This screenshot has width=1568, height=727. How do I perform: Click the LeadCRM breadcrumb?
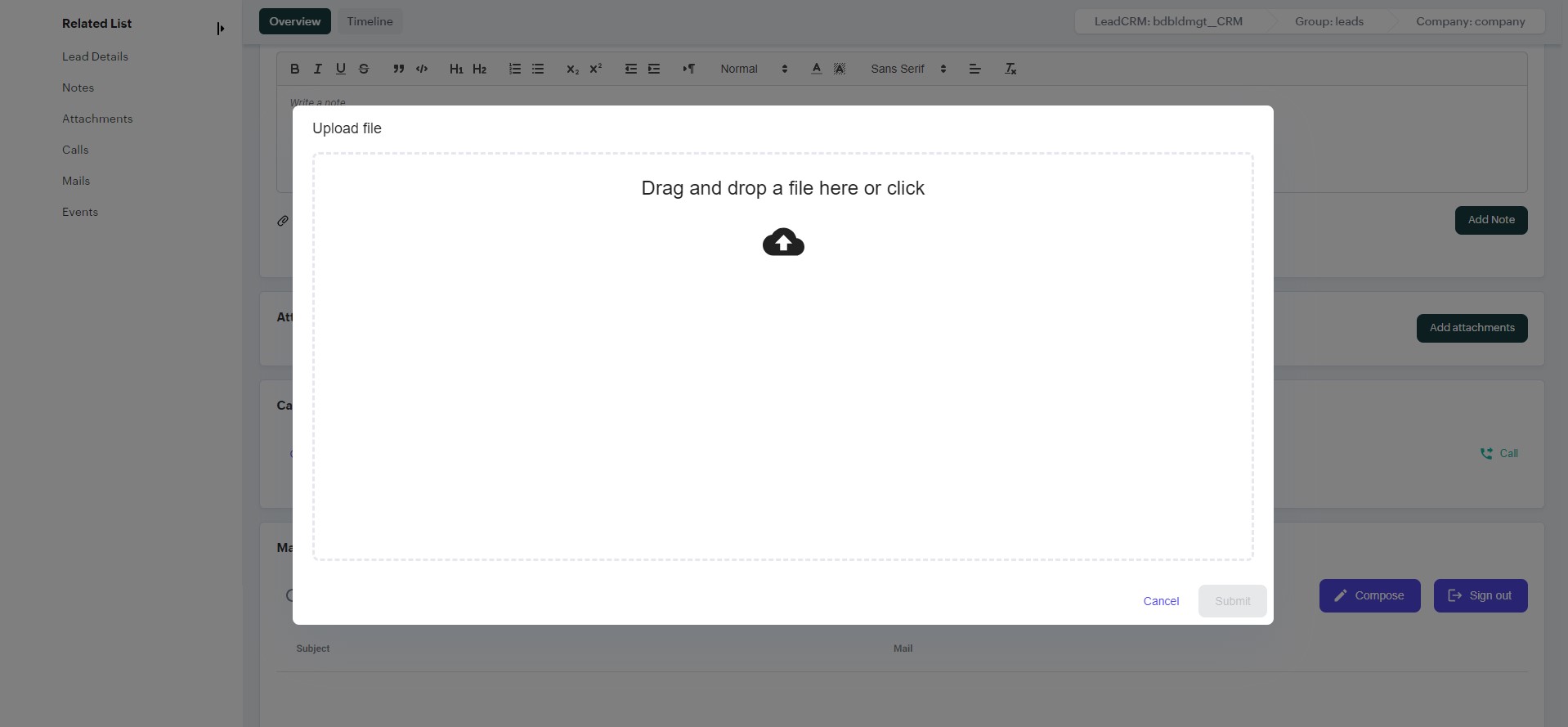(x=1168, y=21)
